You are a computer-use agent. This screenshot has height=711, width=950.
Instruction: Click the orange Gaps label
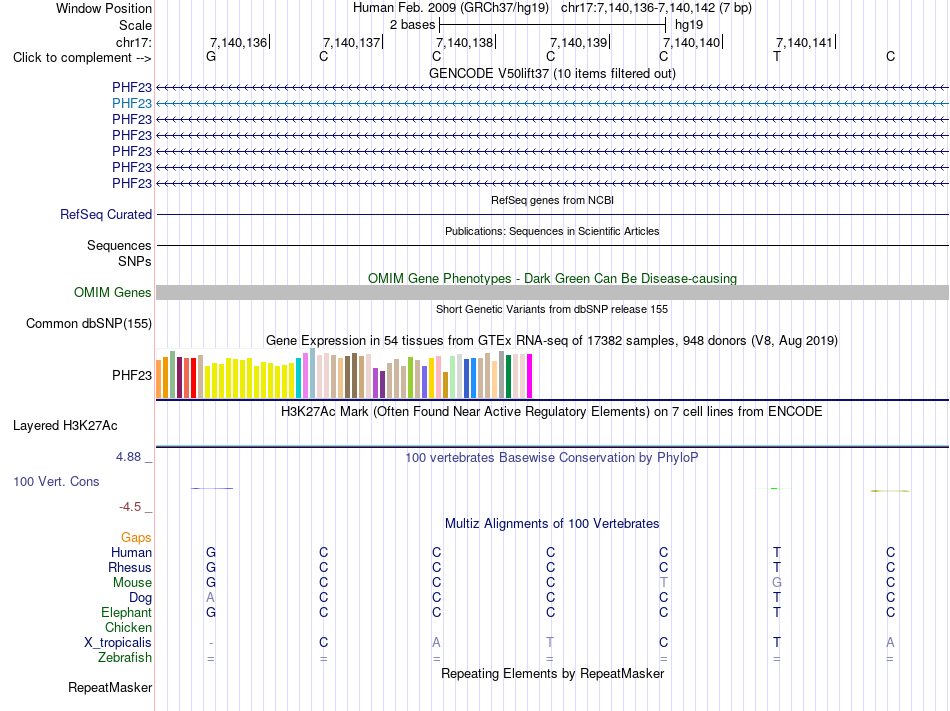(x=136, y=538)
